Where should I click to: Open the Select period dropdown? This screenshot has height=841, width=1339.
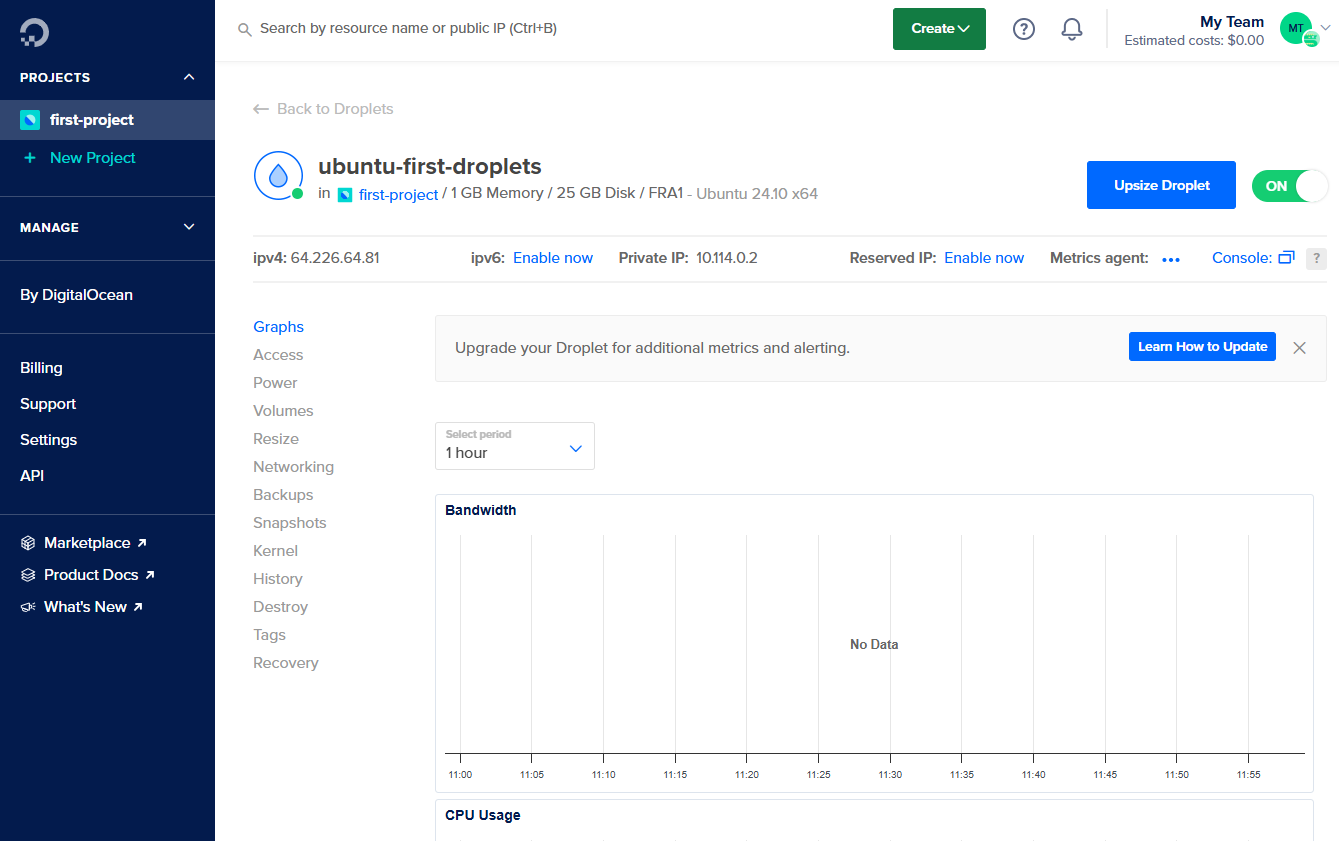[x=515, y=446]
